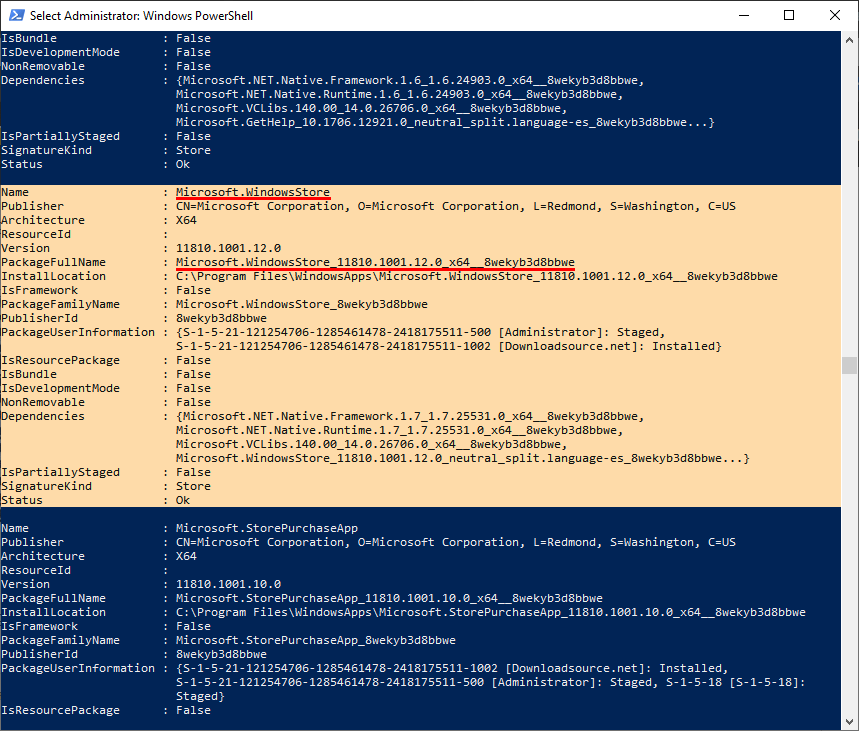
Task: Click the Administrator Staged SID line in WindowsStore
Action: 420,333
